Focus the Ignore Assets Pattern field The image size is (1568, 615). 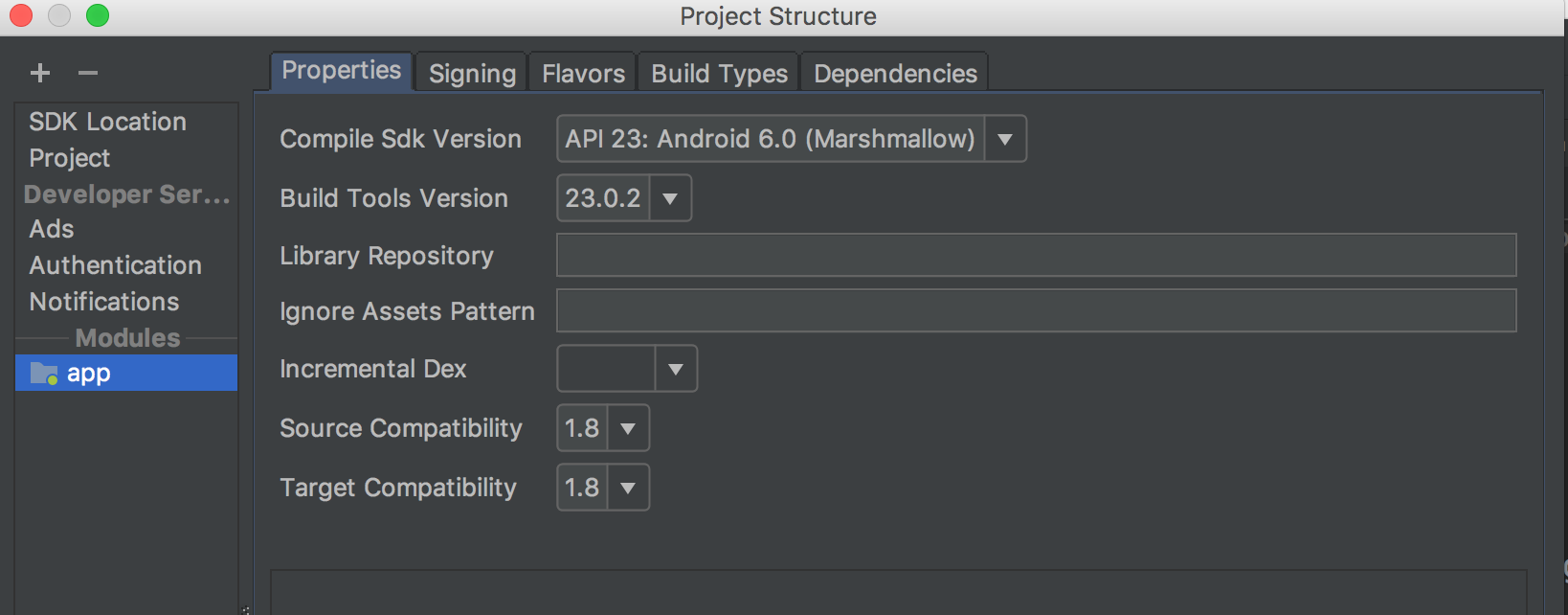pyautogui.click(x=1036, y=311)
